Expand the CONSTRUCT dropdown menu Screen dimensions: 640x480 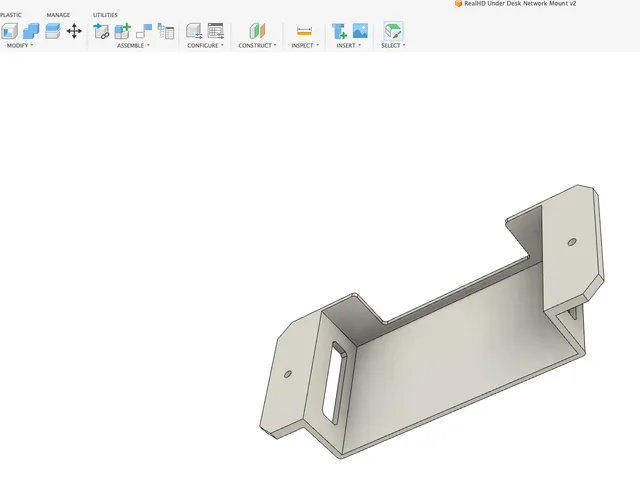[x=258, y=46]
